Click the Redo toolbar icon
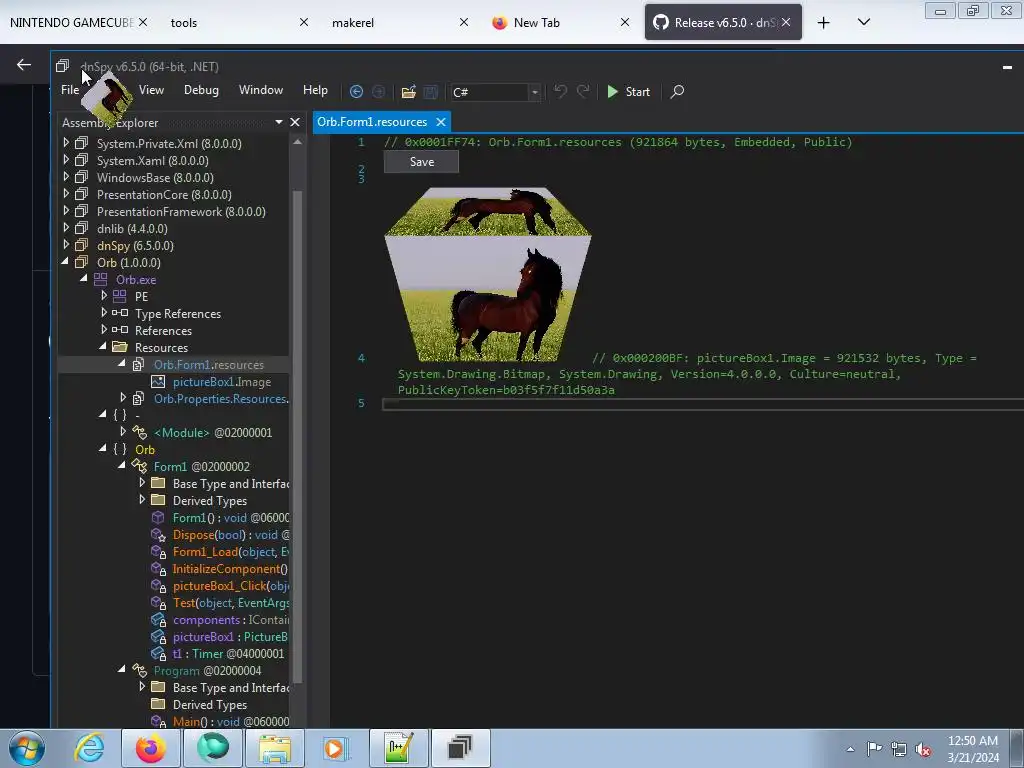The width and height of the screenshot is (1024, 768). click(583, 91)
